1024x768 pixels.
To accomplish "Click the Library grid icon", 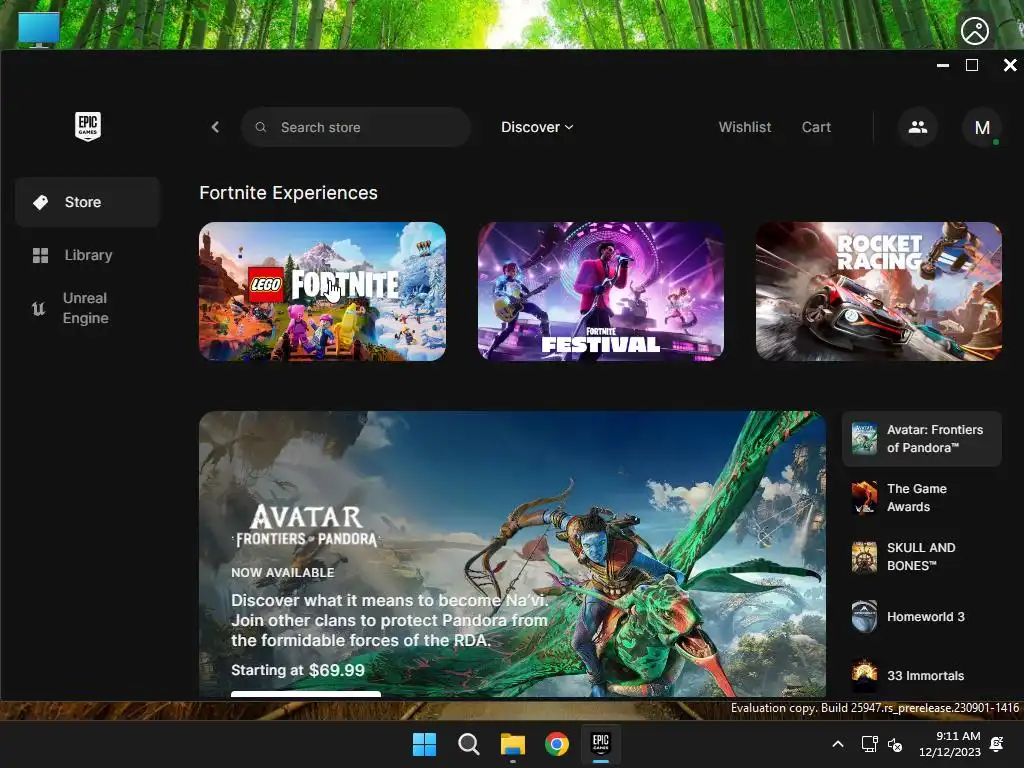I will coord(40,255).
